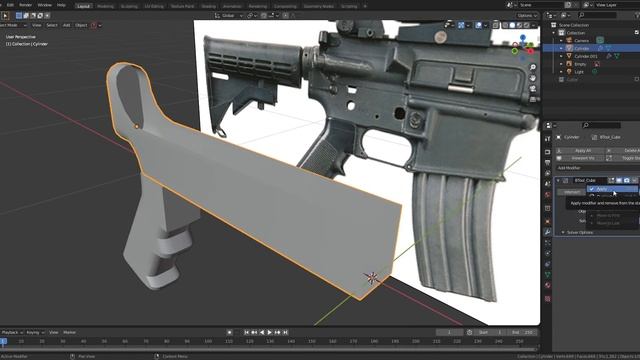The width and height of the screenshot is (640, 360).
Task: Open the Tool properties tab
Action: 547,139
